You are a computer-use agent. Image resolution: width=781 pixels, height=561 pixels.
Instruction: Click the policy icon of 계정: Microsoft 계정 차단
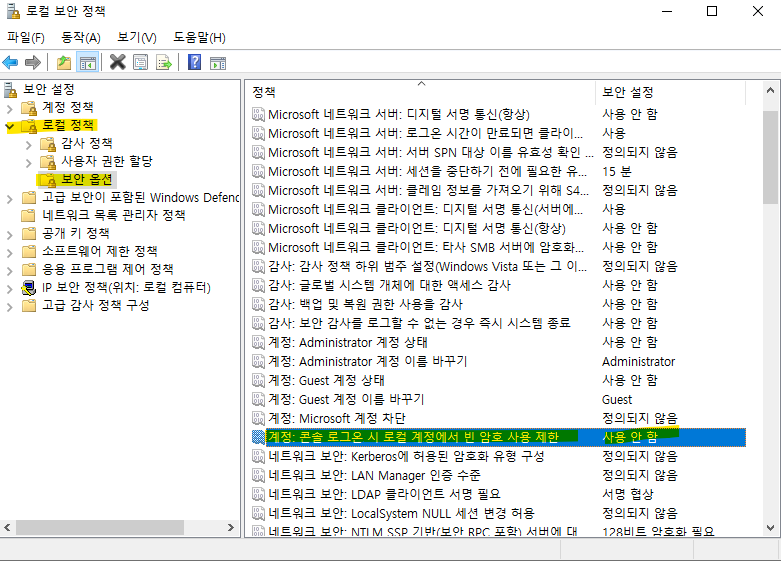(x=258, y=419)
